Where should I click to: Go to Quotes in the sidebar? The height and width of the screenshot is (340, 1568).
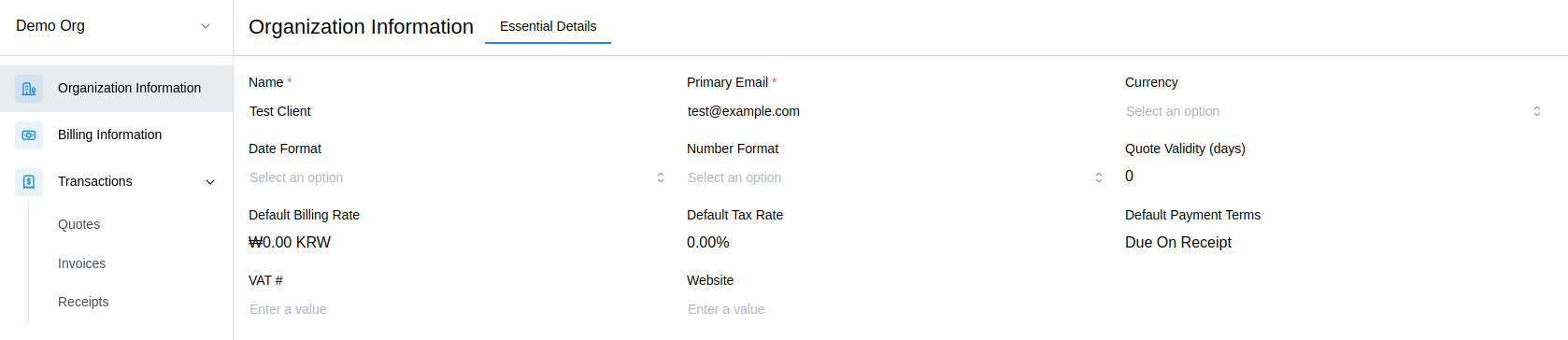(78, 224)
